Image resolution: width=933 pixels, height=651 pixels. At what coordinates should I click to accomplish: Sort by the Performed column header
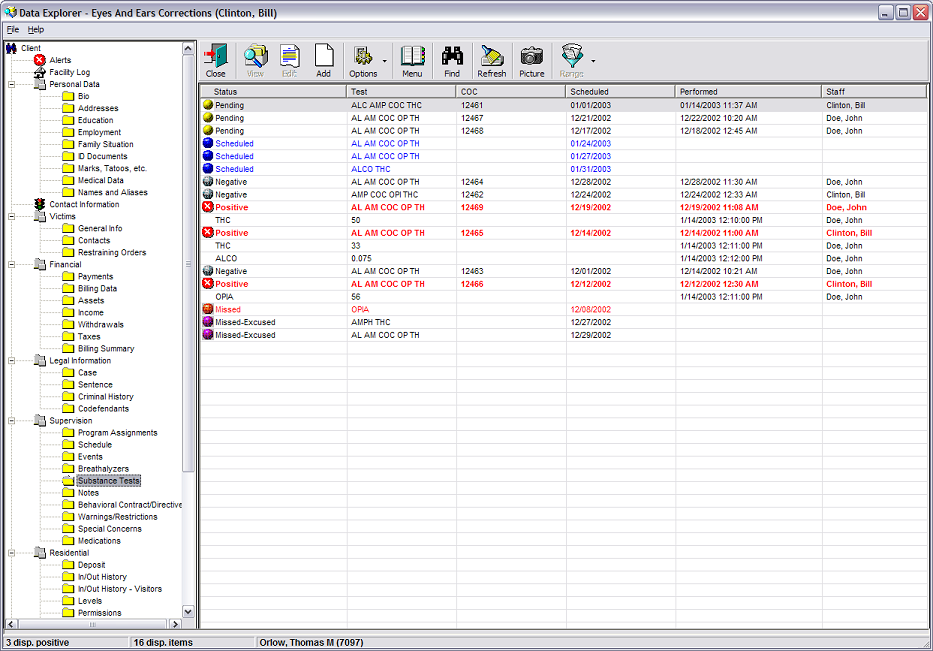coord(749,92)
